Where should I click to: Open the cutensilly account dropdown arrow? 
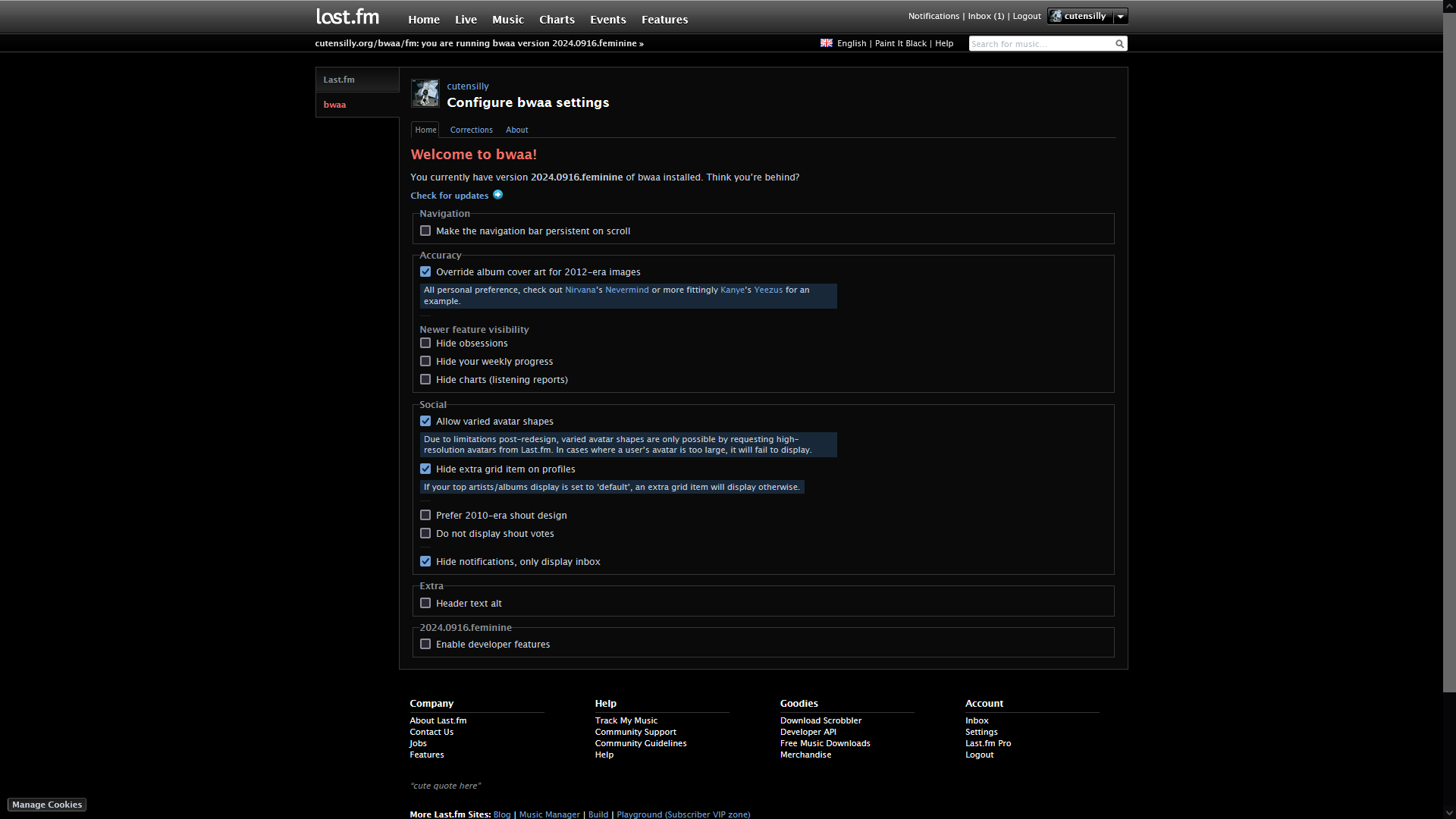click(1120, 17)
